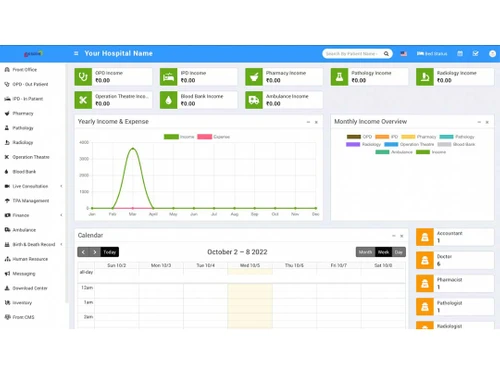Image resolution: width=500 pixels, height=375 pixels.
Task: Click the Operation Theatre Income scissors icon
Action: click(83, 100)
